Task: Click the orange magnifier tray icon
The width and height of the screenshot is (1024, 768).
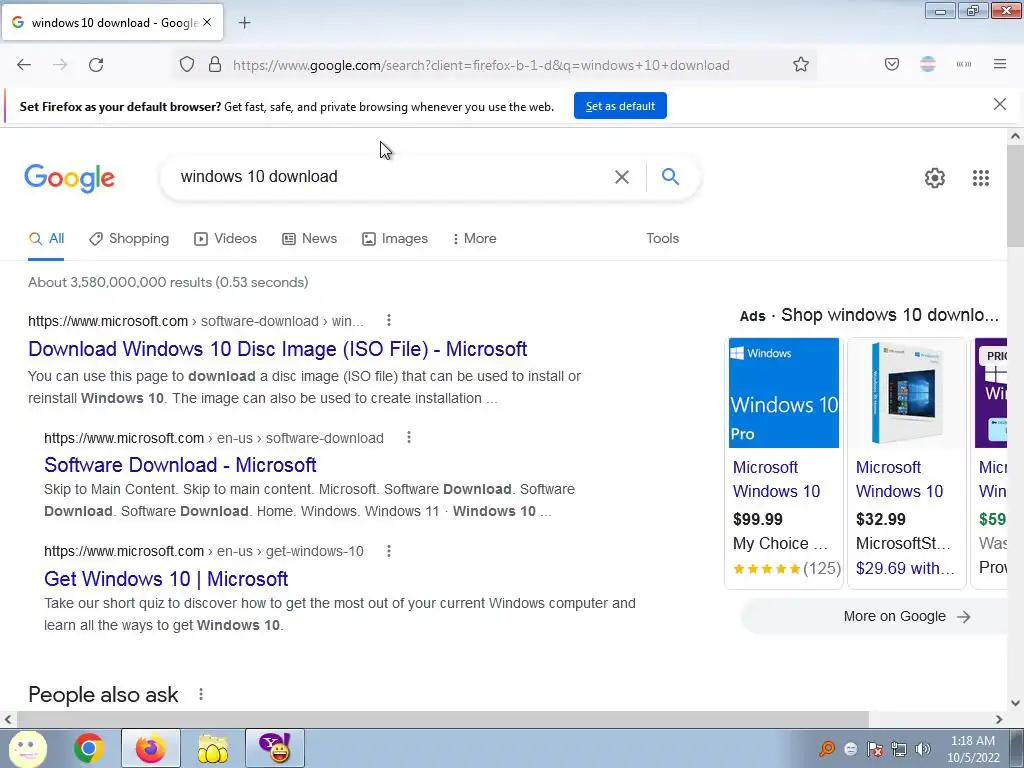Action: point(826,749)
